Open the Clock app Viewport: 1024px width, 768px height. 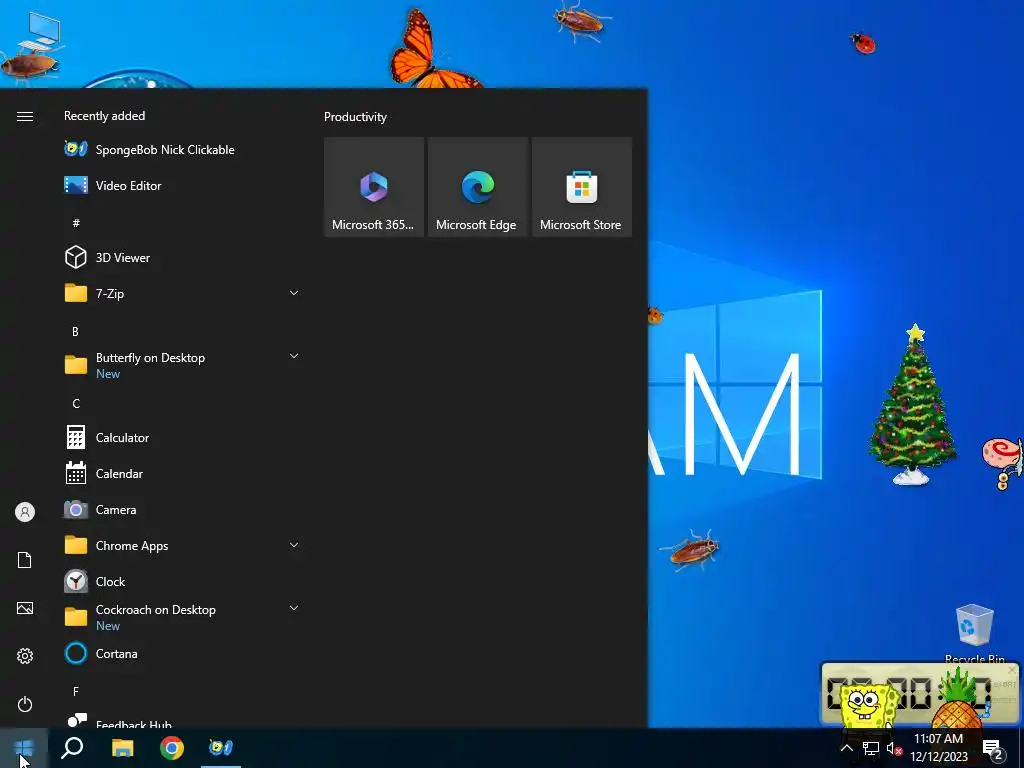coord(182,581)
